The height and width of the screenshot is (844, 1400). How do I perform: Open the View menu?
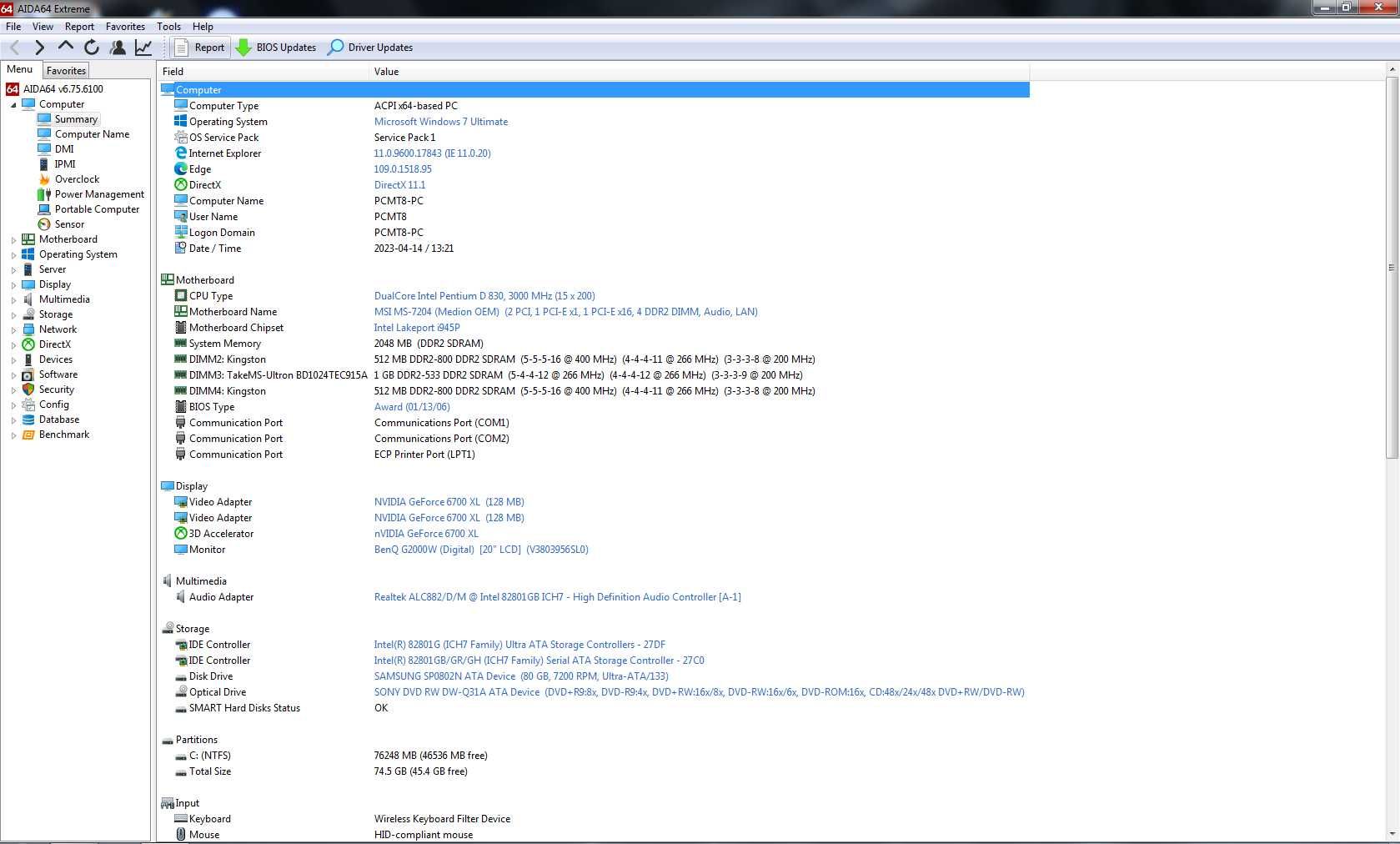[x=43, y=27]
